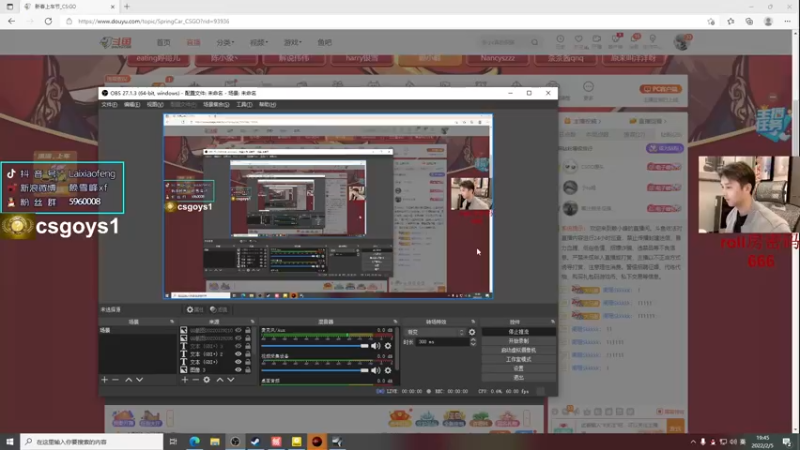This screenshot has height=450, width=800.
Task: Click the Windows Start button
Action: click(x=10, y=441)
